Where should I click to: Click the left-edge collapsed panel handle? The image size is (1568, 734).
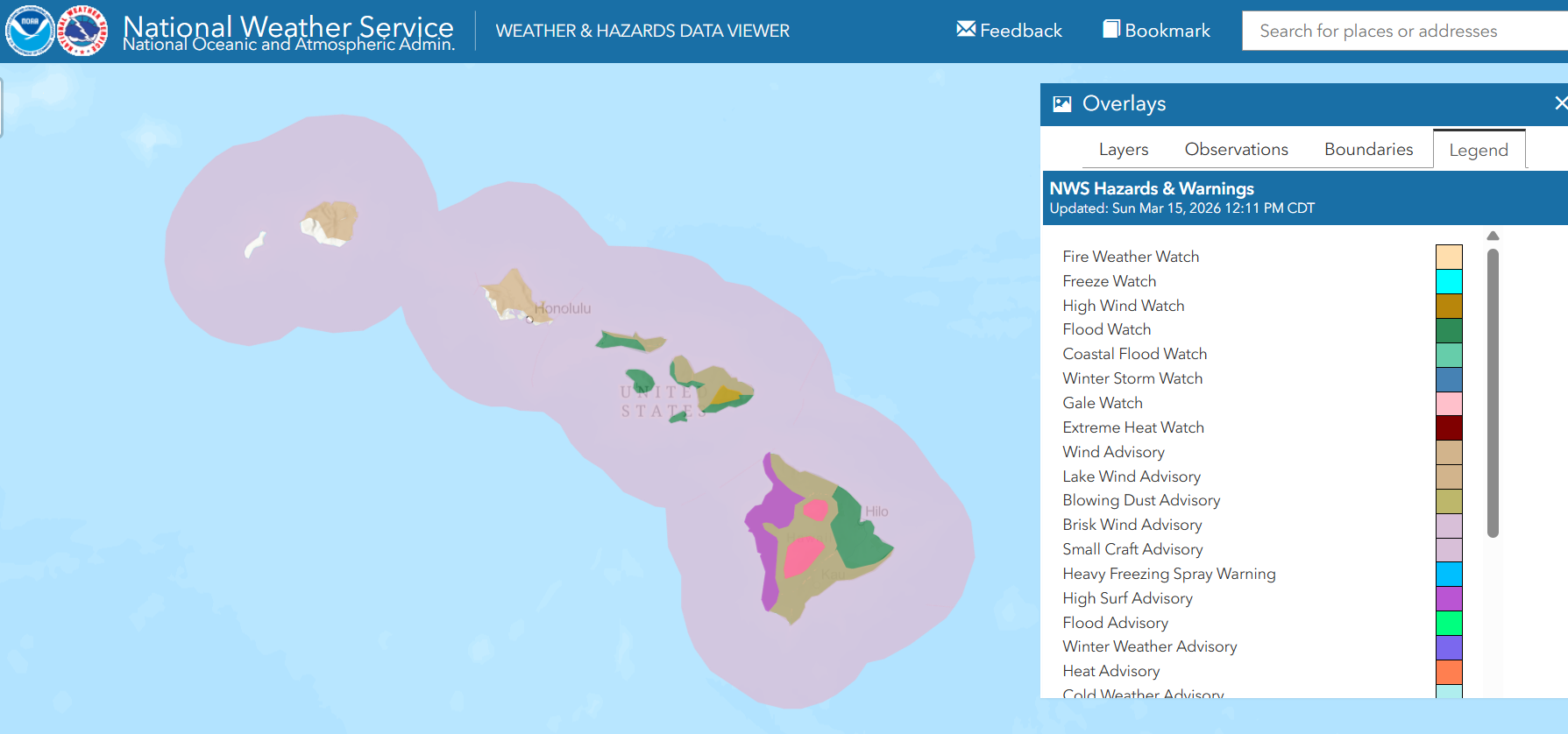(2, 107)
